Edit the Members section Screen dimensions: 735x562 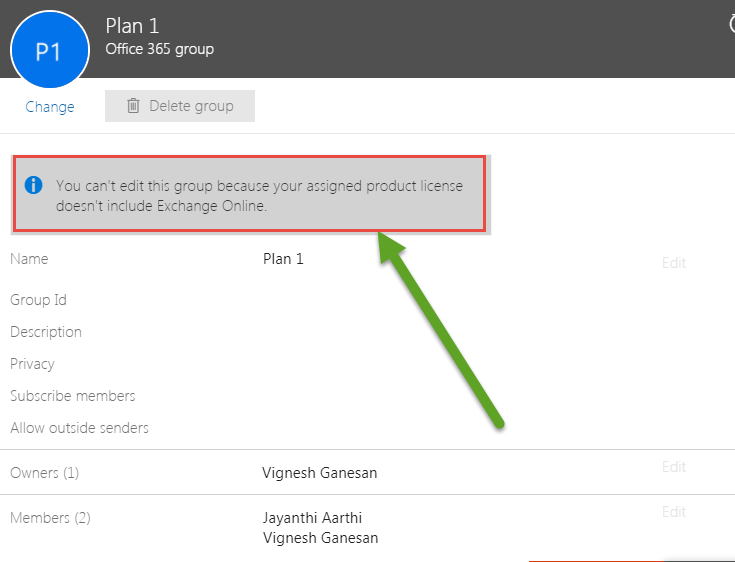673,512
